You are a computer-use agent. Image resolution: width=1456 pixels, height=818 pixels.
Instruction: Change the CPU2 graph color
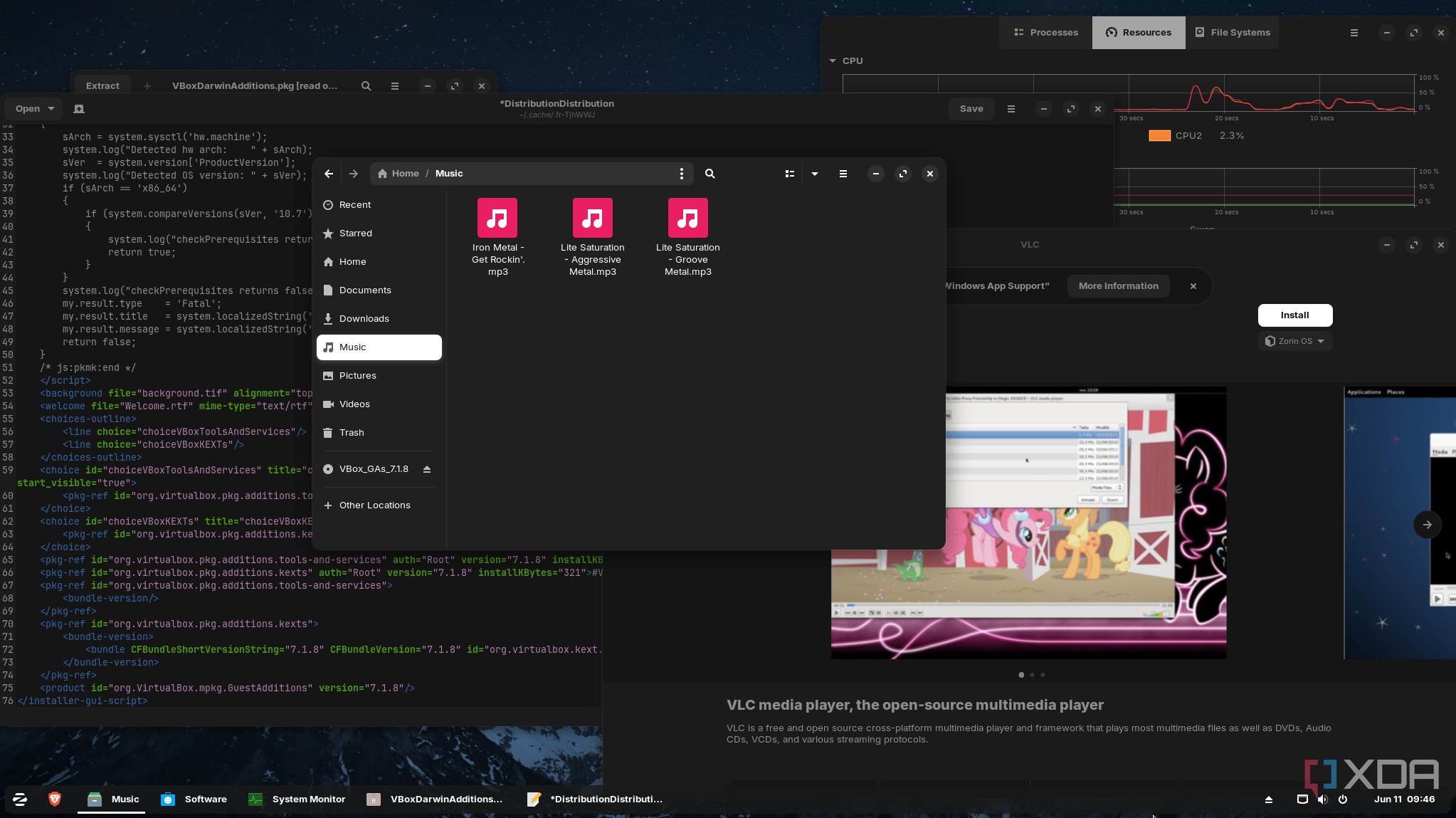coord(1160,136)
